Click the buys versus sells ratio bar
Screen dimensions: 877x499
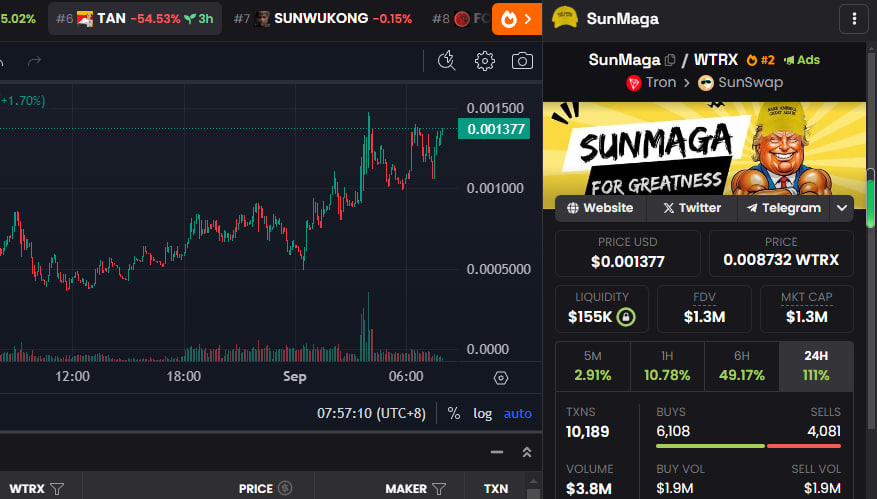(748, 446)
